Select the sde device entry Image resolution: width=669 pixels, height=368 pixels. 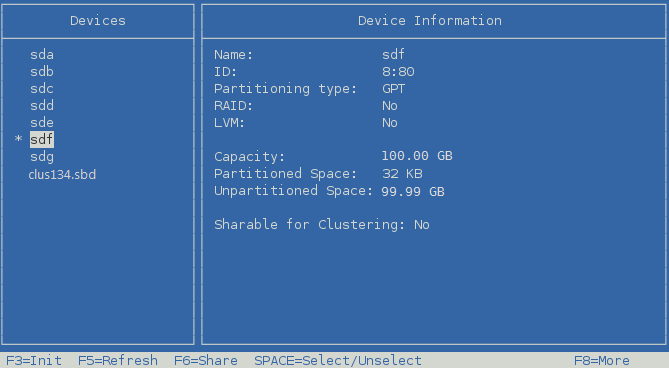[42, 123]
